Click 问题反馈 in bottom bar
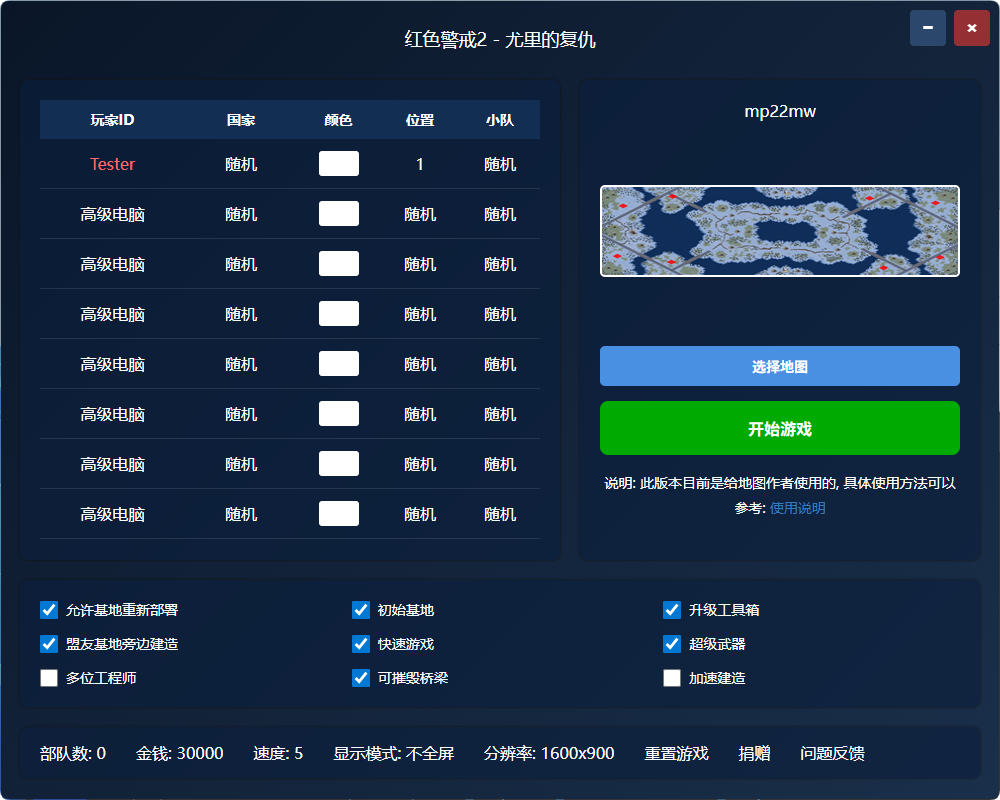Viewport: 1000px width, 800px height. 832,753
